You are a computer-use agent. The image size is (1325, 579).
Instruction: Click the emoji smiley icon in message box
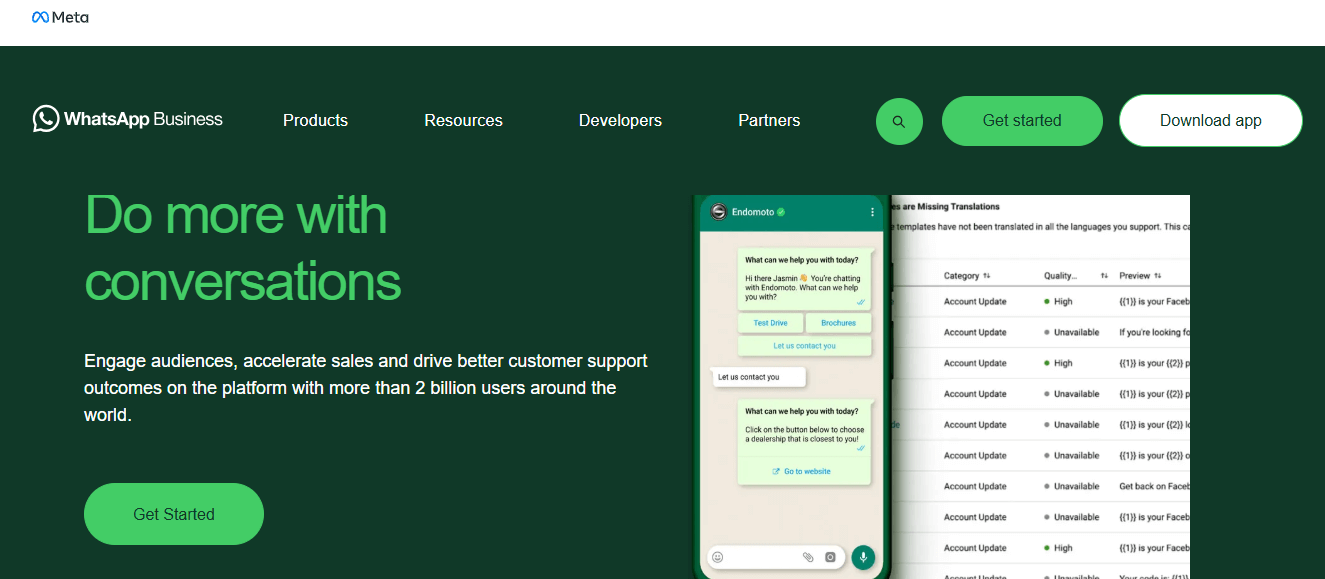pos(717,557)
